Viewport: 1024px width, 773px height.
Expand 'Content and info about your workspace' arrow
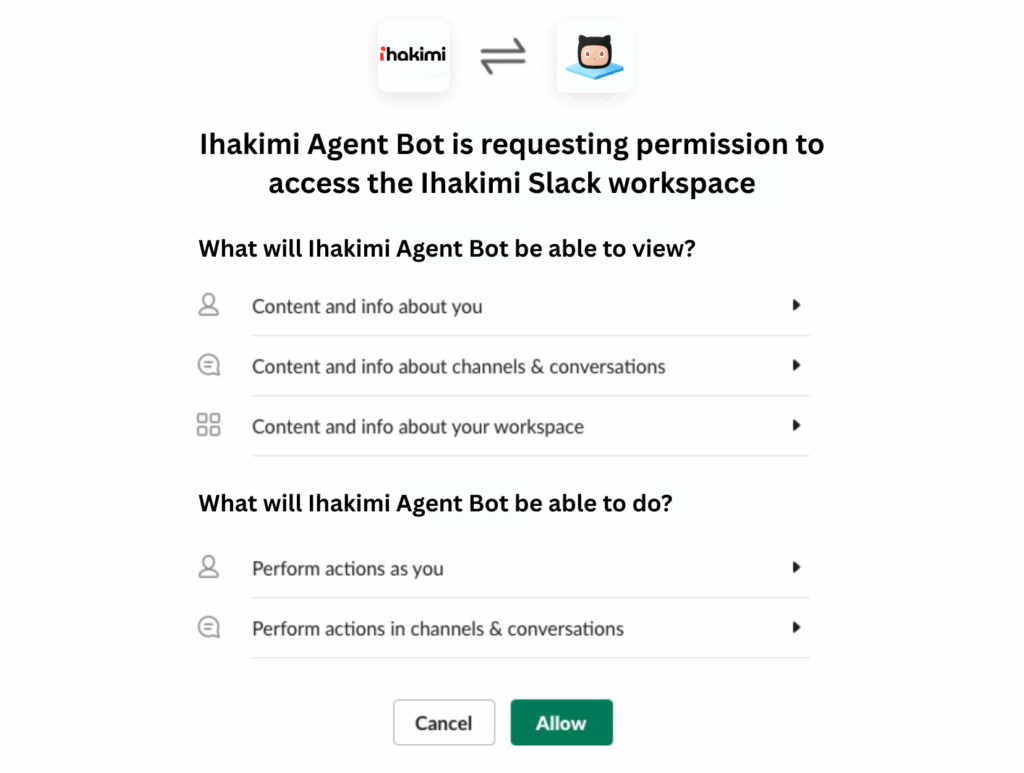click(x=796, y=425)
